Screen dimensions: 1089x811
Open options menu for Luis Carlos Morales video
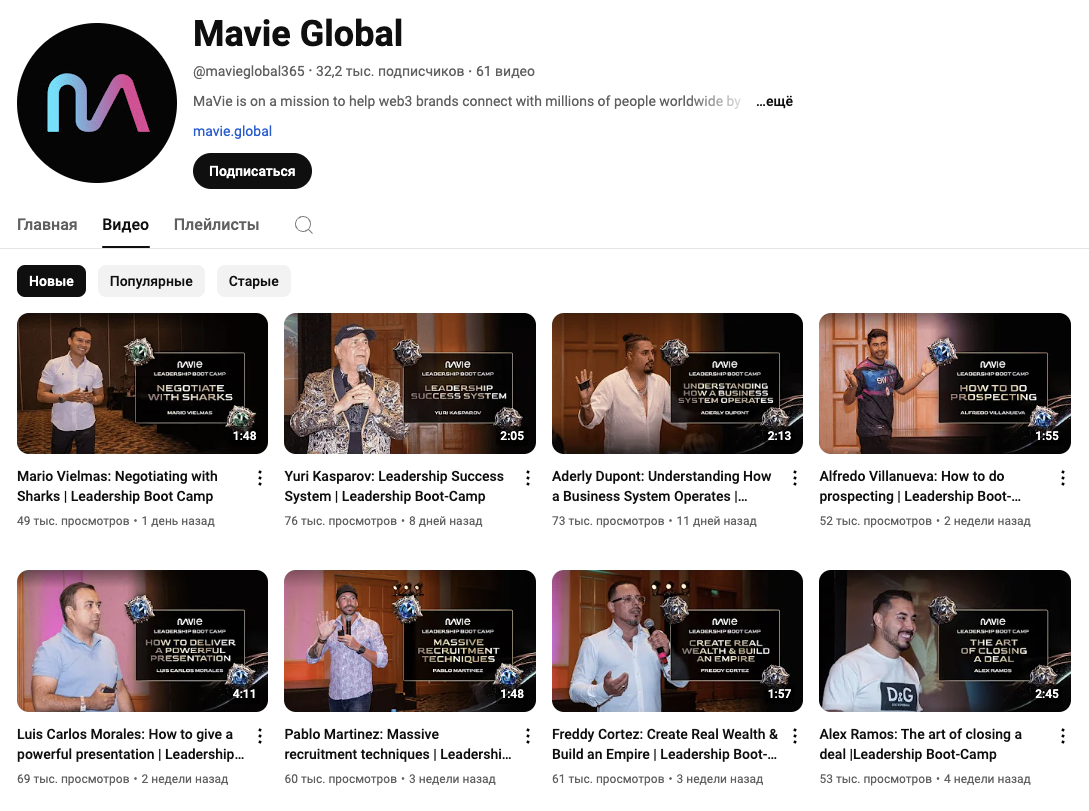(x=259, y=736)
